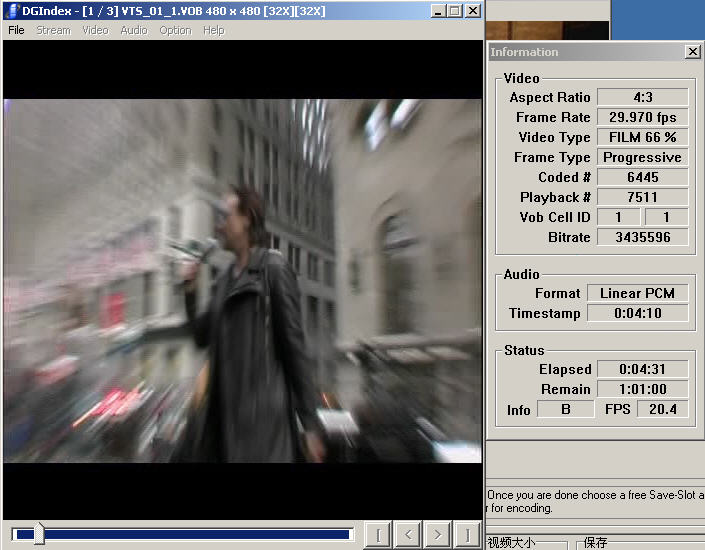705x550 pixels.
Task: Open the Option menu
Action: pos(175,30)
